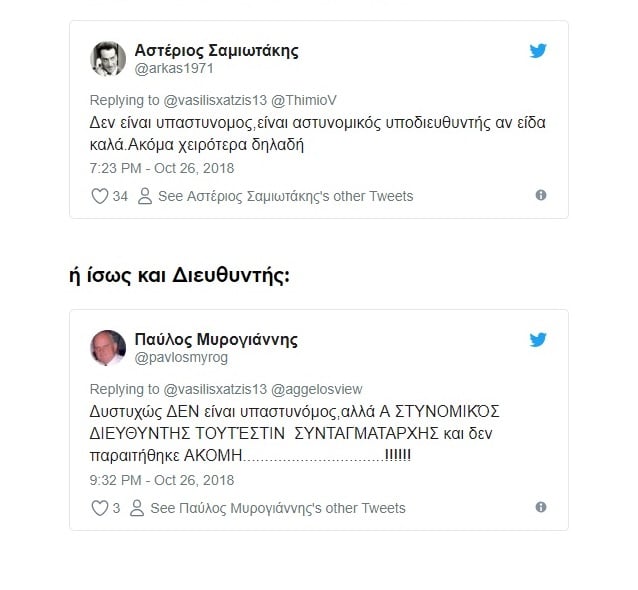Click the display name Αστέριος Σαμιωτάκης
Screen dimensions: 638x590
tap(216, 51)
